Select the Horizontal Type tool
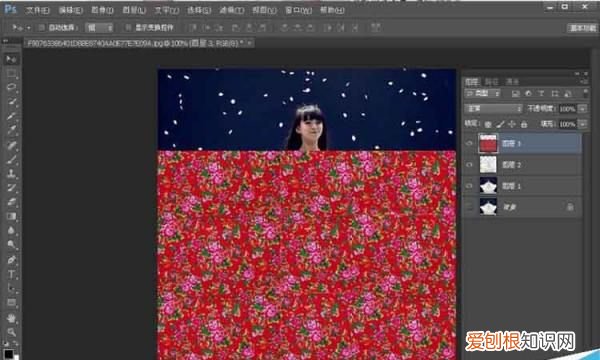Screen dimensions: 600x360 coord(11,274)
